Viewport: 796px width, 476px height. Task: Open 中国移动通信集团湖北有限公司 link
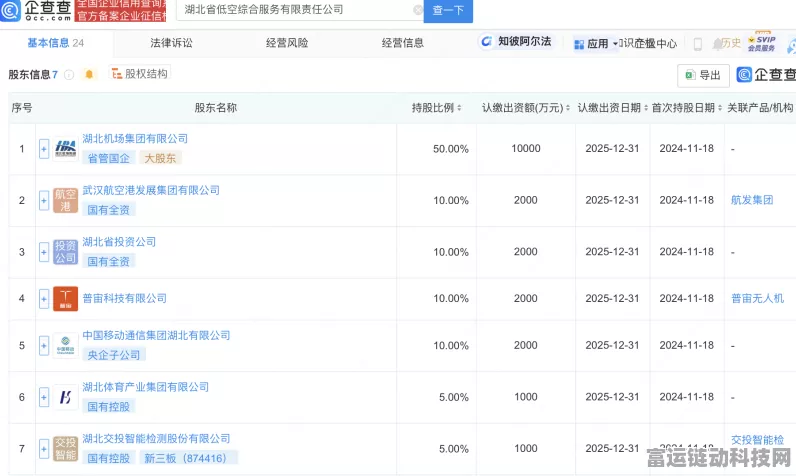(x=156, y=335)
